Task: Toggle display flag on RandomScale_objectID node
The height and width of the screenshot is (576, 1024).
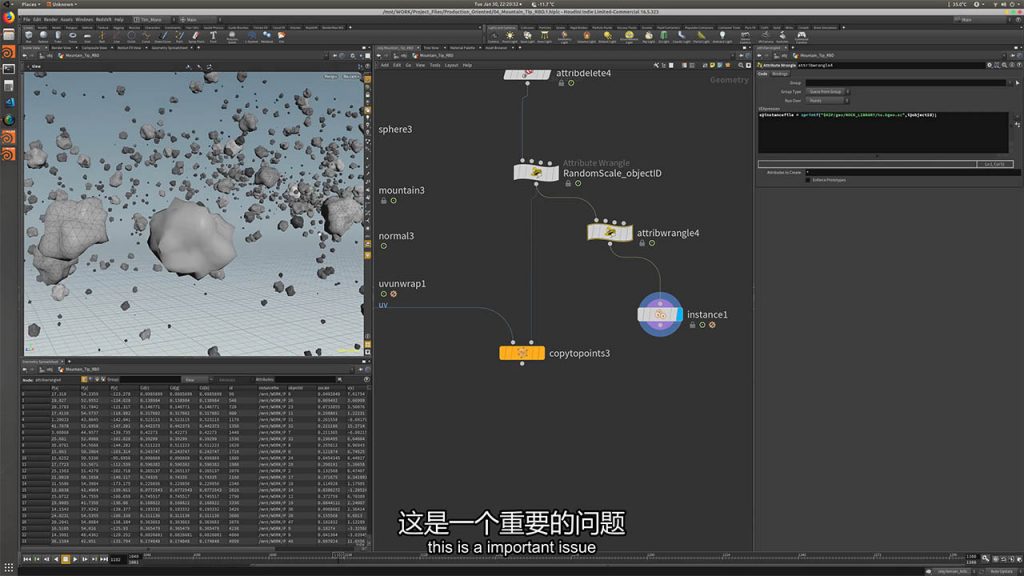Action: coord(576,183)
